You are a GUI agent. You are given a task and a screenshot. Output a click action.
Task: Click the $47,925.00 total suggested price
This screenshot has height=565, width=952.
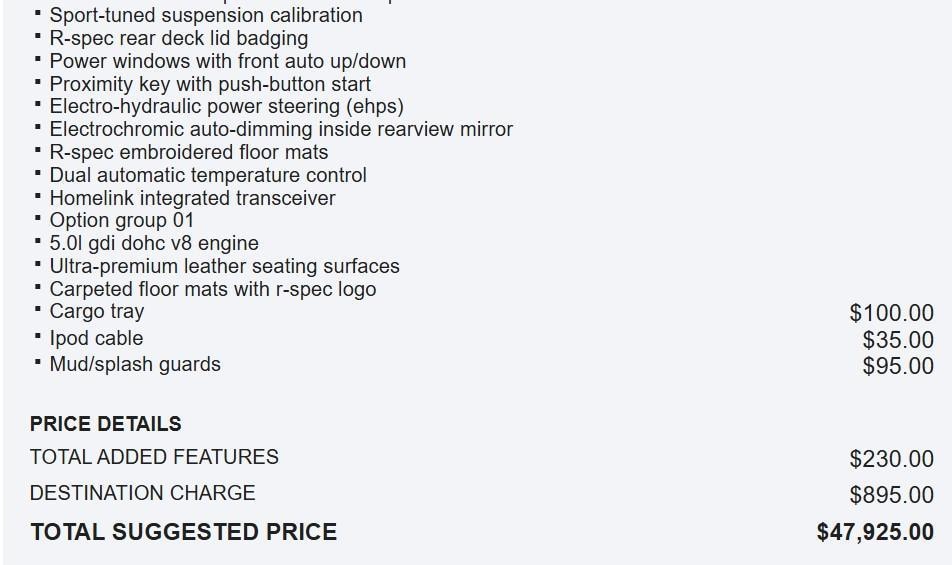[875, 532]
